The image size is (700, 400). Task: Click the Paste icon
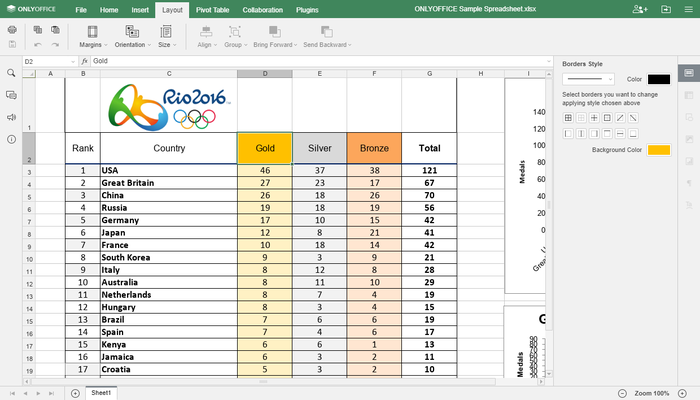55,30
